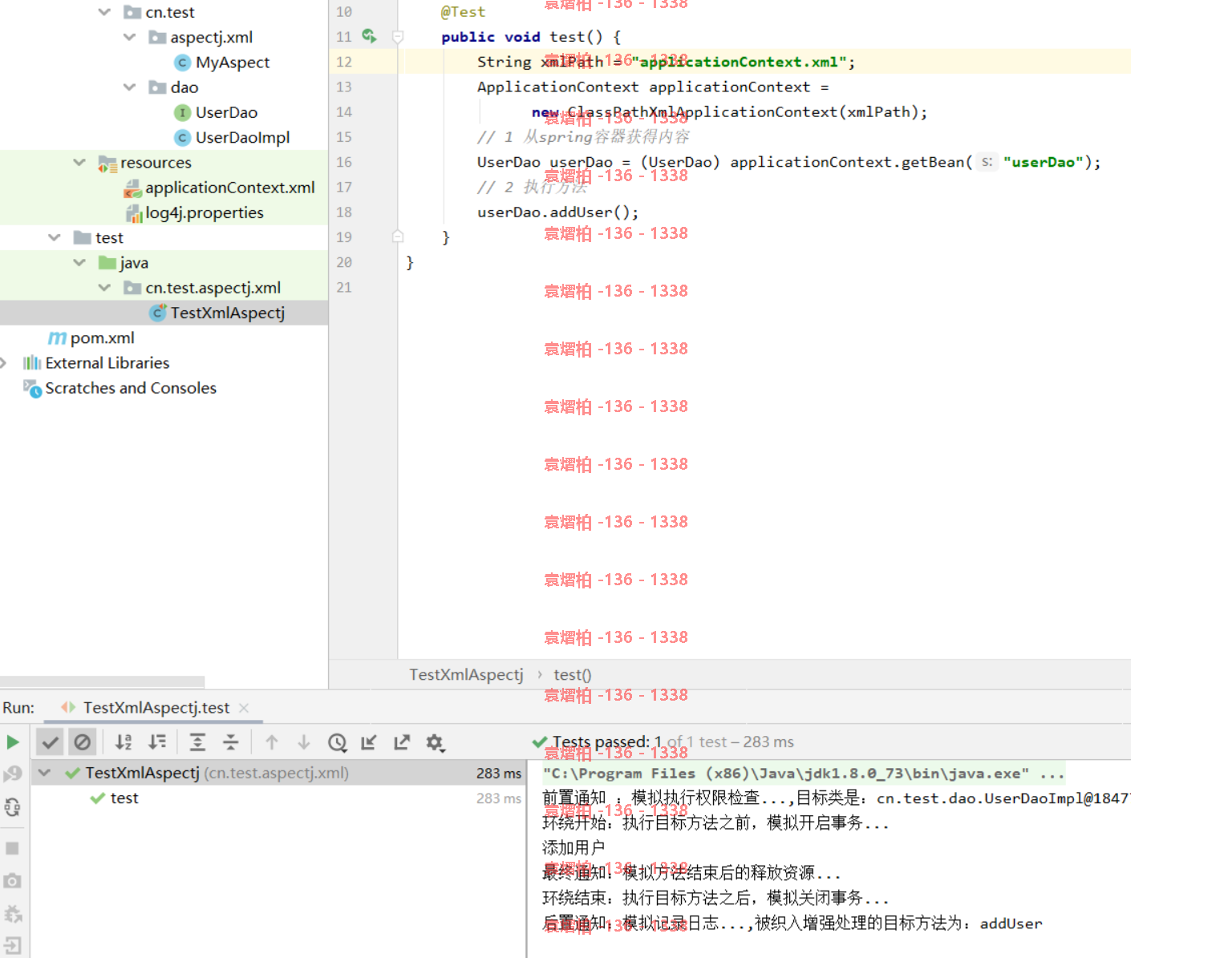Screen dimensions: 1232x958
Task: Expand all test results
Action: click(x=197, y=742)
